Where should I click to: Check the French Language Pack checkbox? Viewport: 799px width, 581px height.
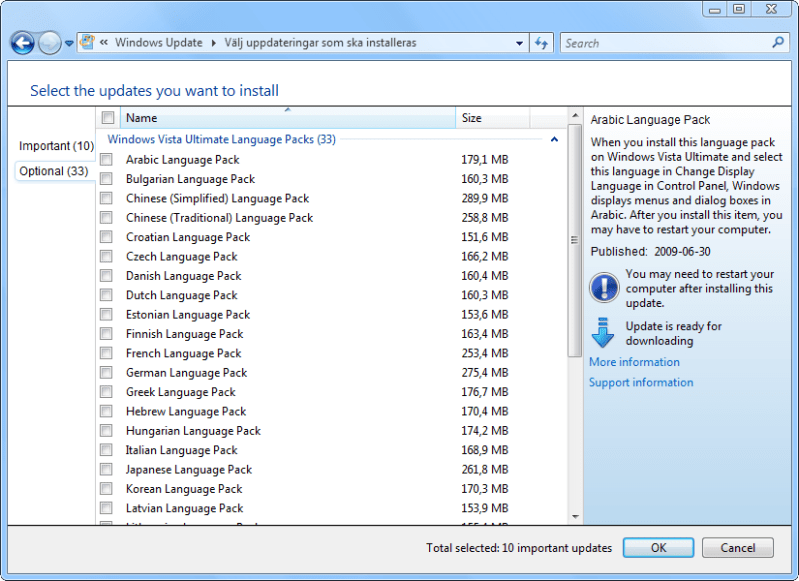(x=106, y=353)
